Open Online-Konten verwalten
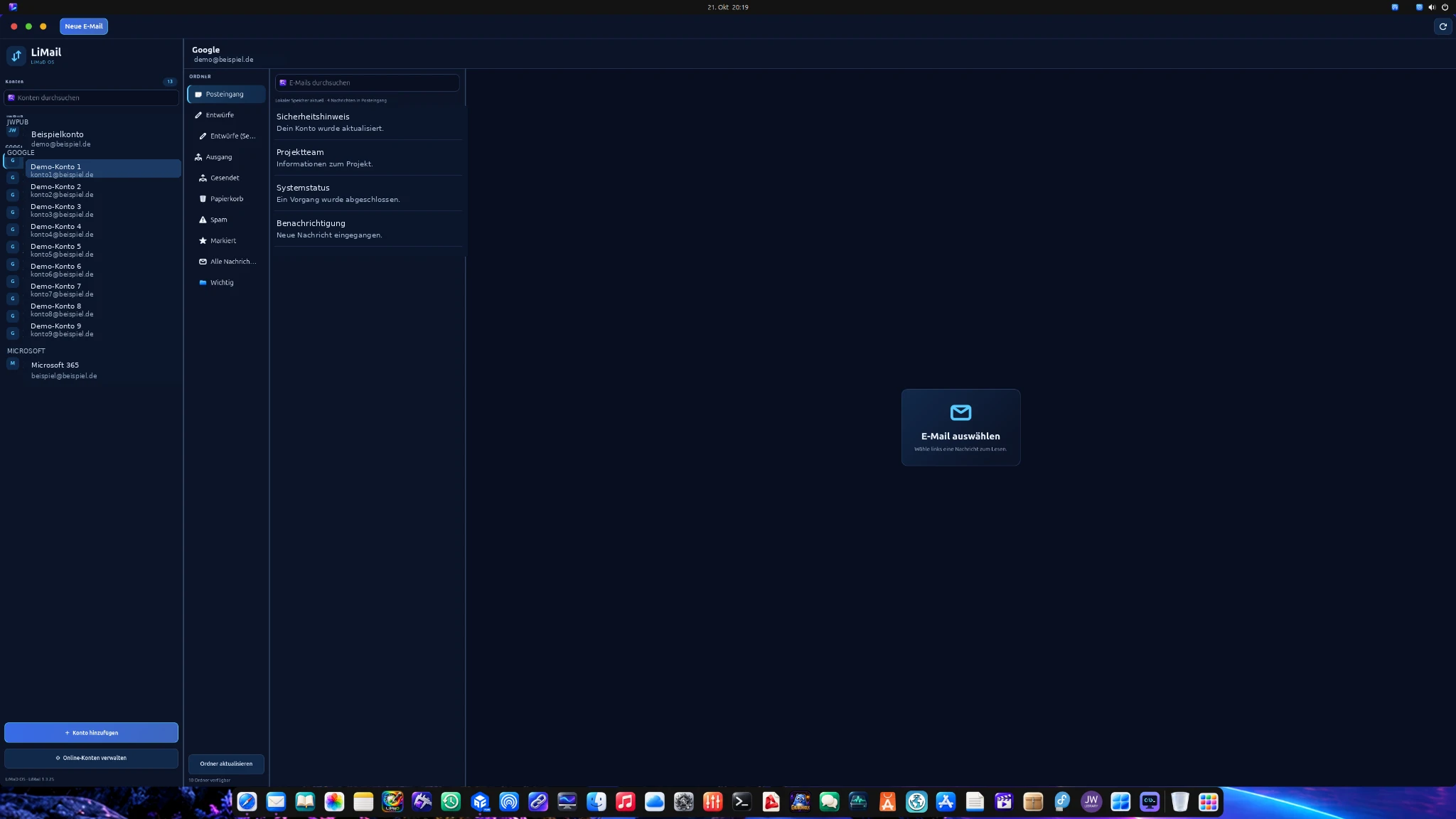 [x=91, y=758]
